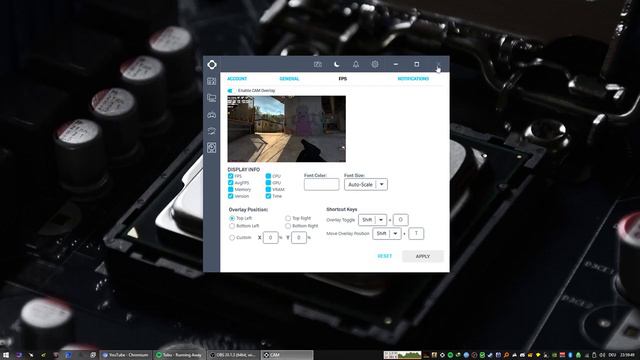This screenshot has width=640, height=360.
Task: Select the FPS tab
Action: coord(343,79)
